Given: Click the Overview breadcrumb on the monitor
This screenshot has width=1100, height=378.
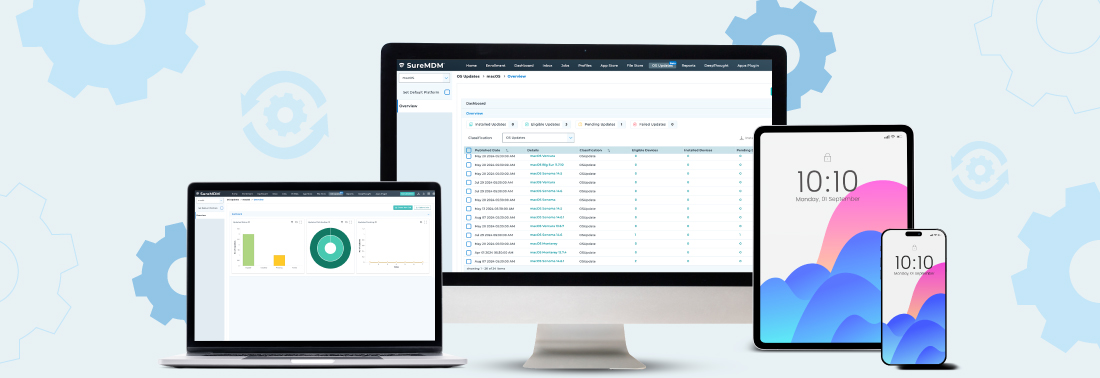Looking at the screenshot, I should (516, 76).
